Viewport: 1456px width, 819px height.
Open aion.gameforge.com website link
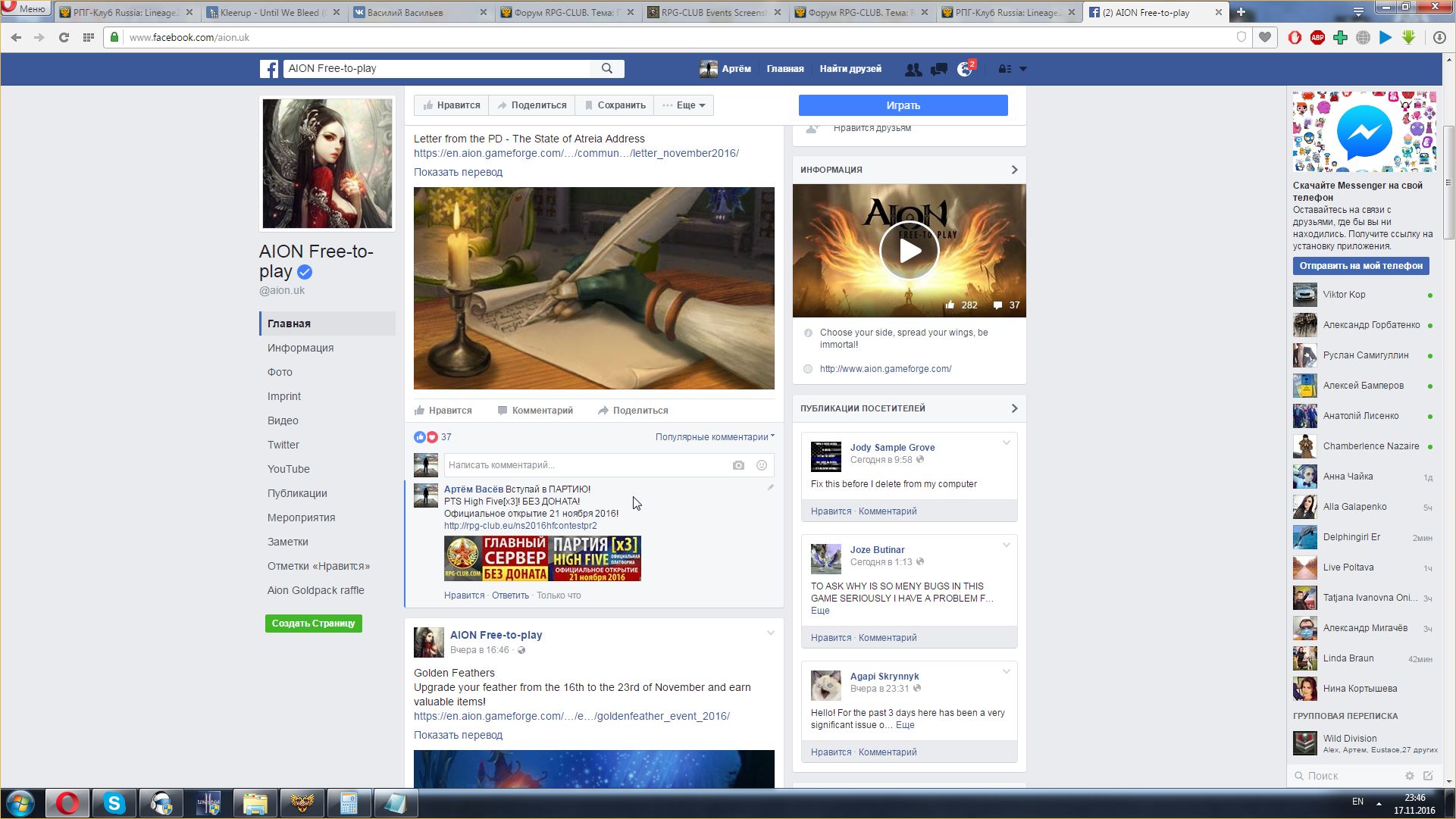(885, 369)
